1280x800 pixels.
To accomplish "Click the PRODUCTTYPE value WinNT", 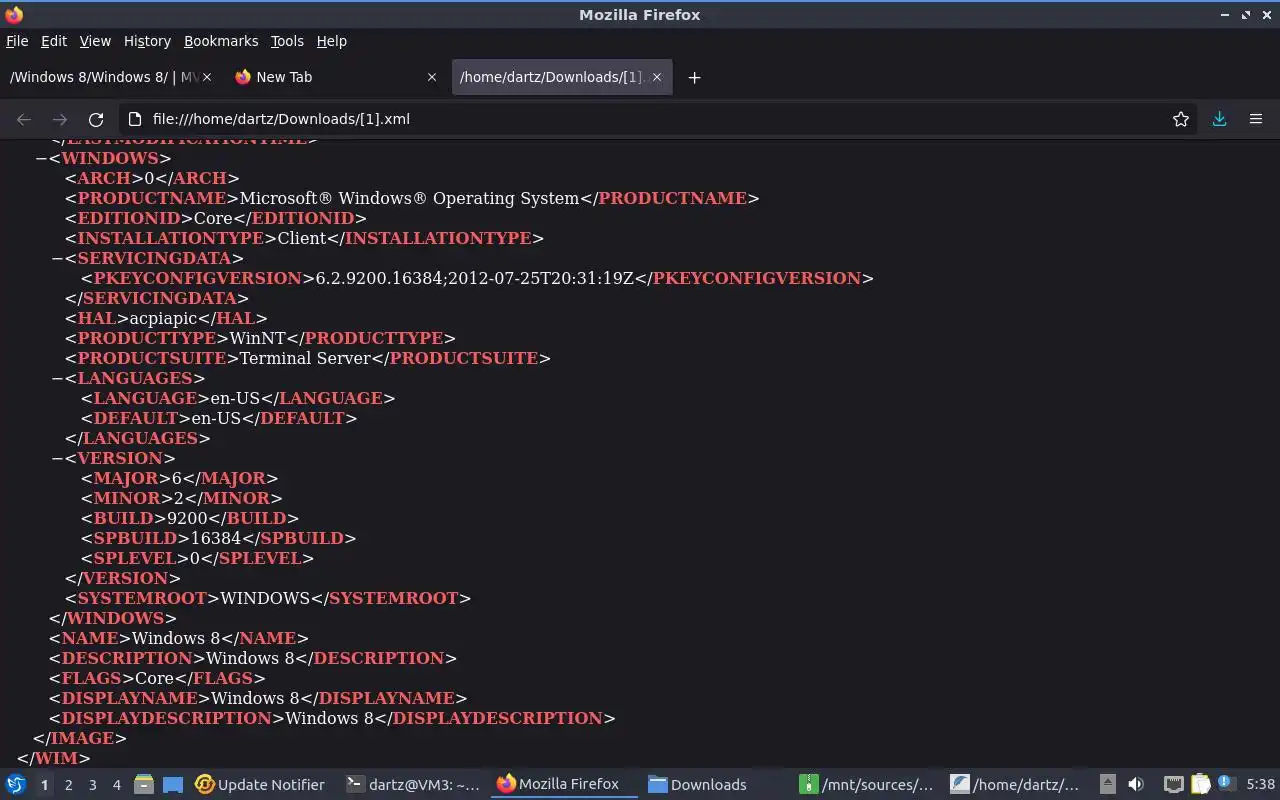I will [x=258, y=338].
